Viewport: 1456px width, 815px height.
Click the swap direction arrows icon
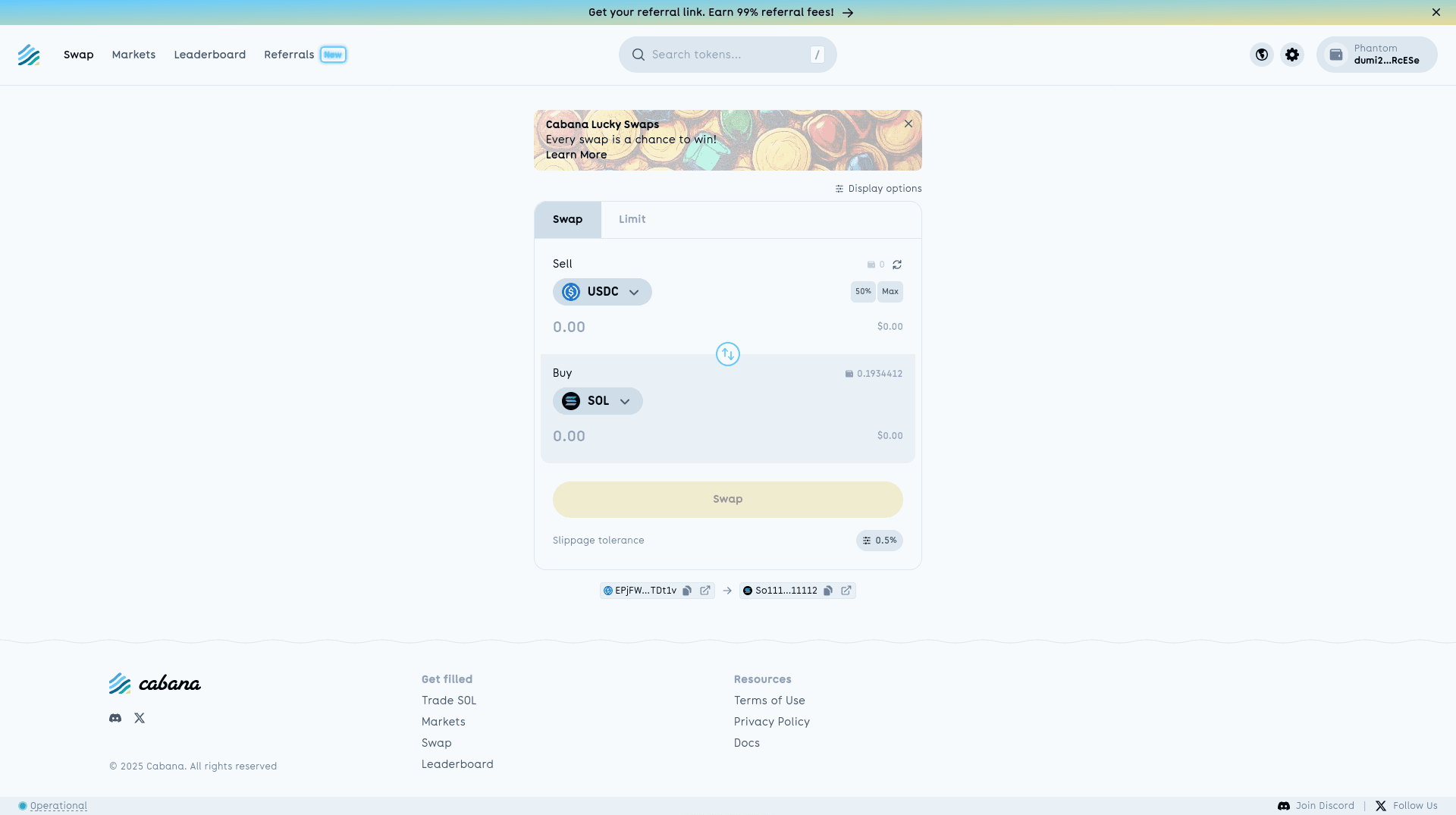pyautogui.click(x=727, y=354)
